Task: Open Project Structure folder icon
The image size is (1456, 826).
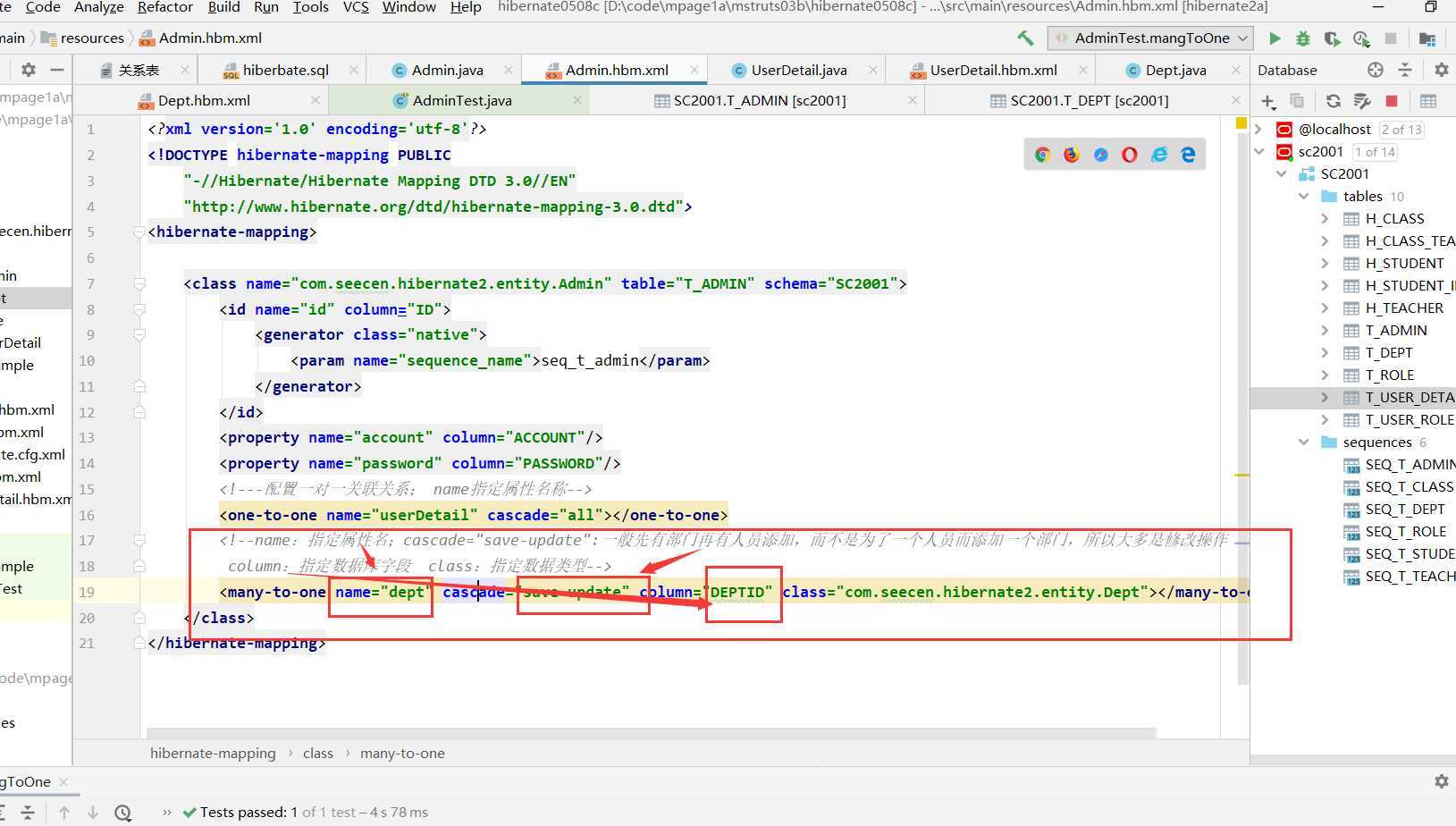Action: [x=1427, y=38]
